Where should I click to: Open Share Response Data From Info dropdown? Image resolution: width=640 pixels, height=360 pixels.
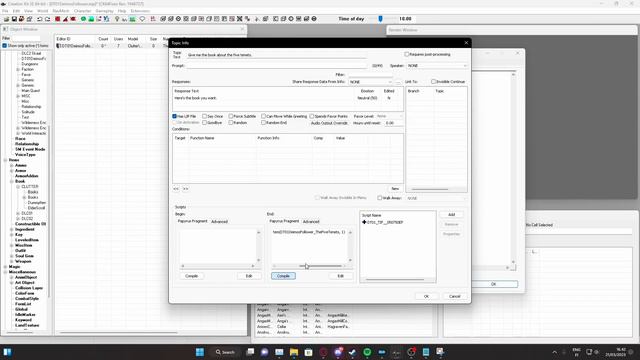point(371,82)
